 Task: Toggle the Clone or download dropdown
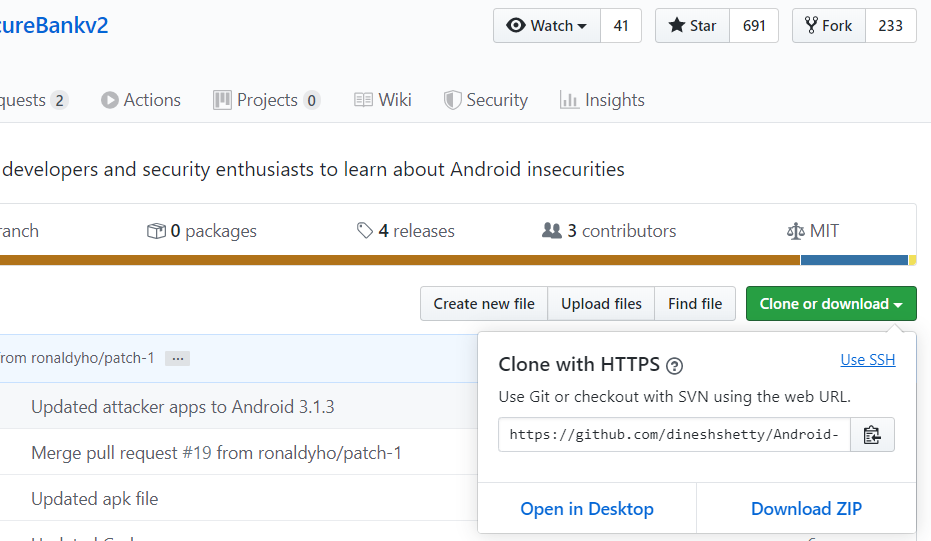click(x=831, y=304)
